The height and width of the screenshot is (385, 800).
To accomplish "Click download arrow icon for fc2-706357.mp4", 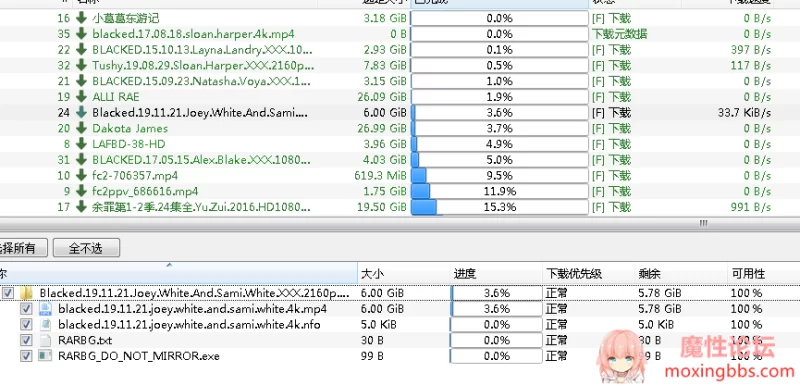I will pyautogui.click(x=81, y=175).
